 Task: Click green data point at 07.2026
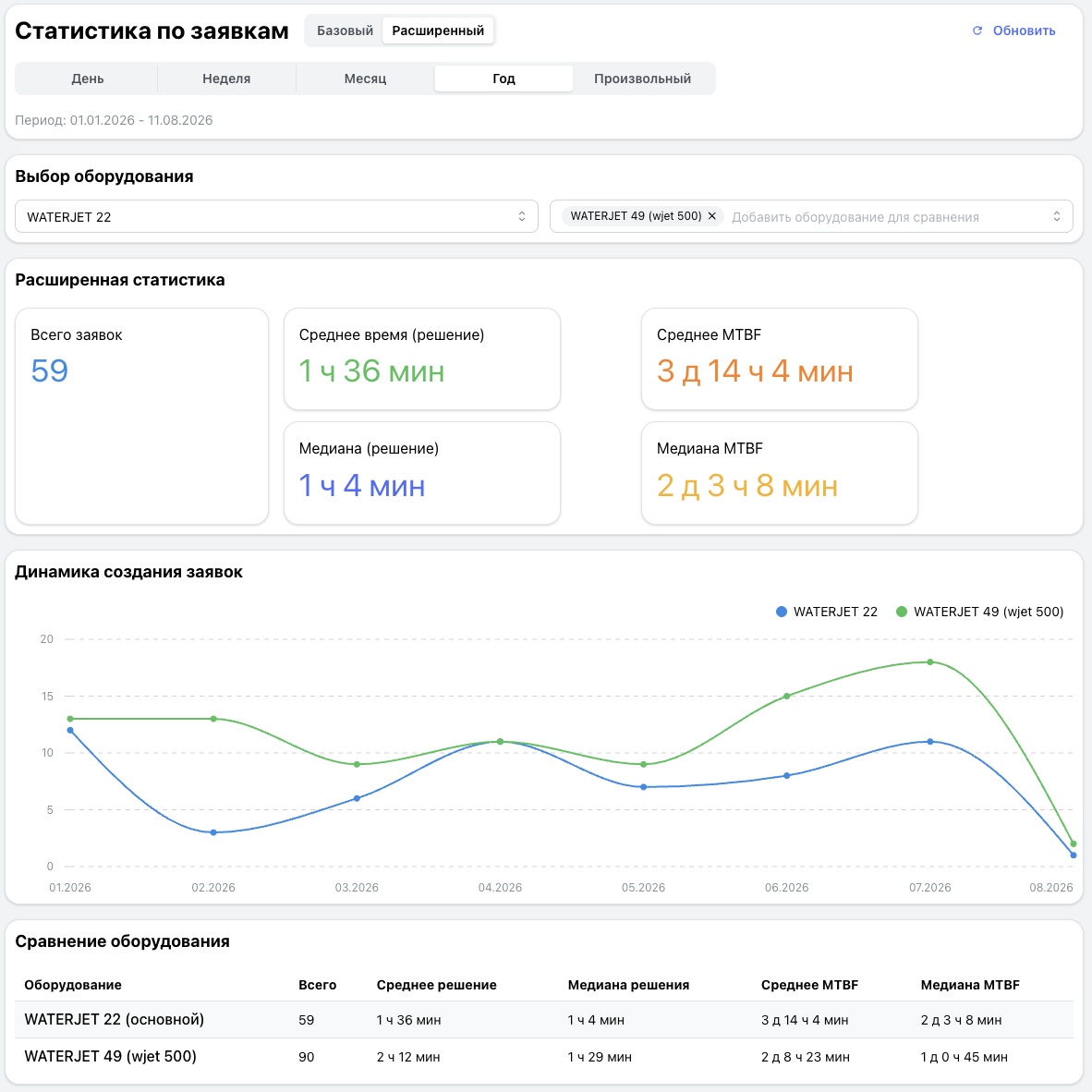pos(929,661)
